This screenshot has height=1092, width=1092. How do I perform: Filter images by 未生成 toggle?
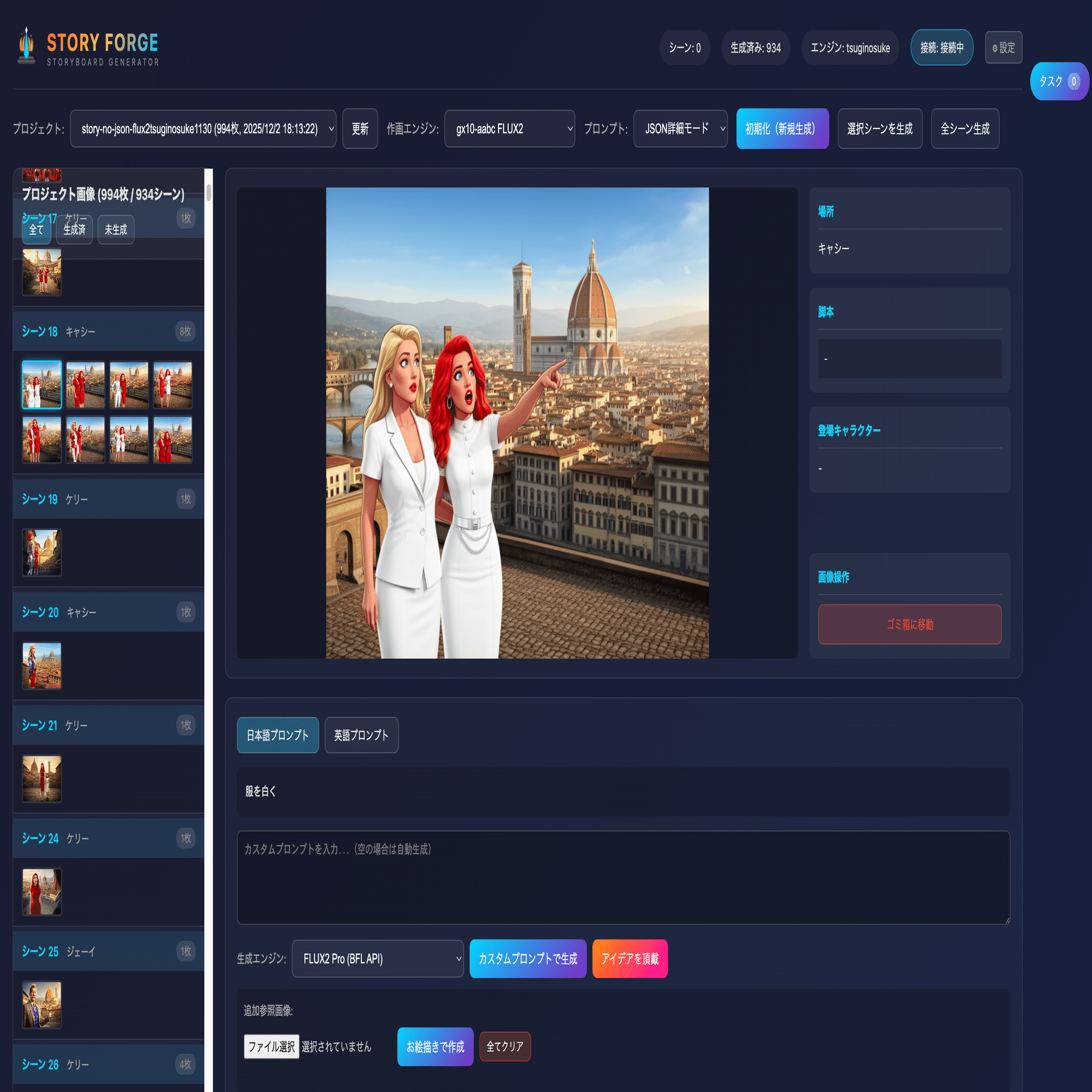point(116,229)
